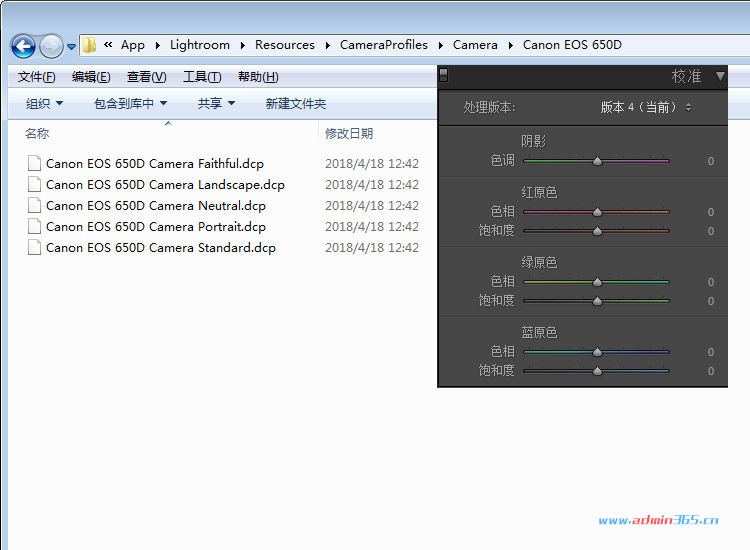Viewport: 750px width, 550px height.
Task: Open the 共享 dropdown
Action: click(x=216, y=103)
